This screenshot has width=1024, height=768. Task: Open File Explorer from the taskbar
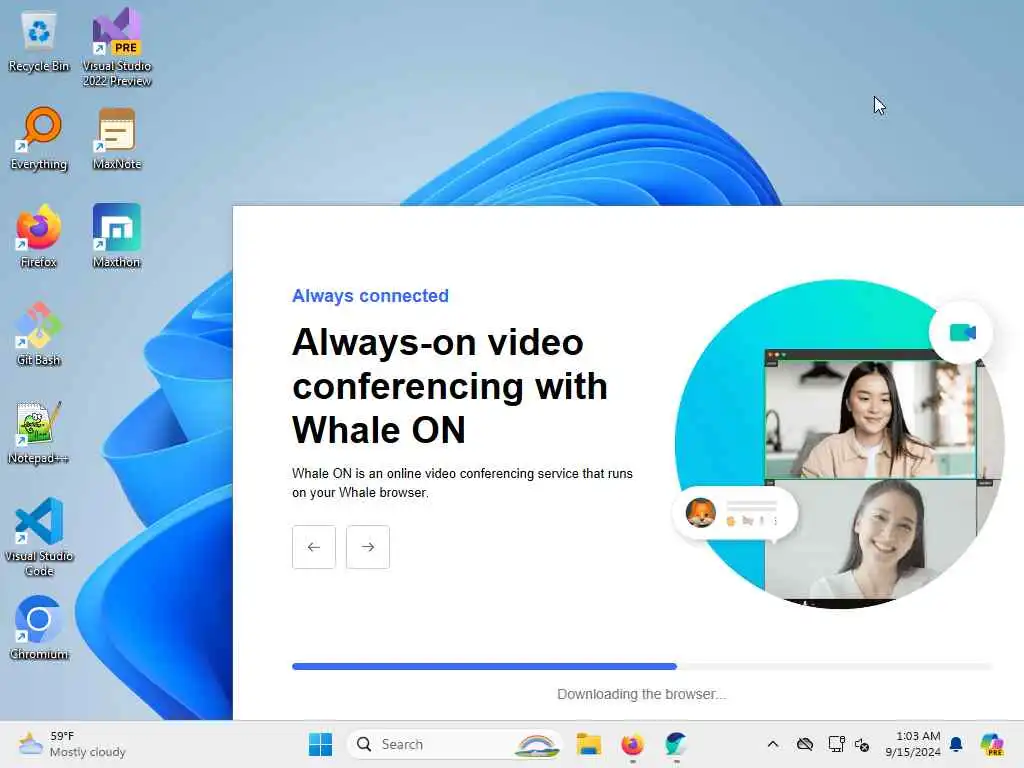point(588,744)
